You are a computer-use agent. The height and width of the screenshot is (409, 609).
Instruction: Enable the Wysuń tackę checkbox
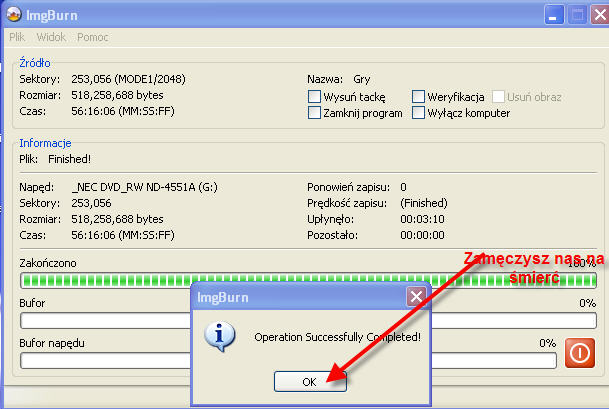(314, 96)
